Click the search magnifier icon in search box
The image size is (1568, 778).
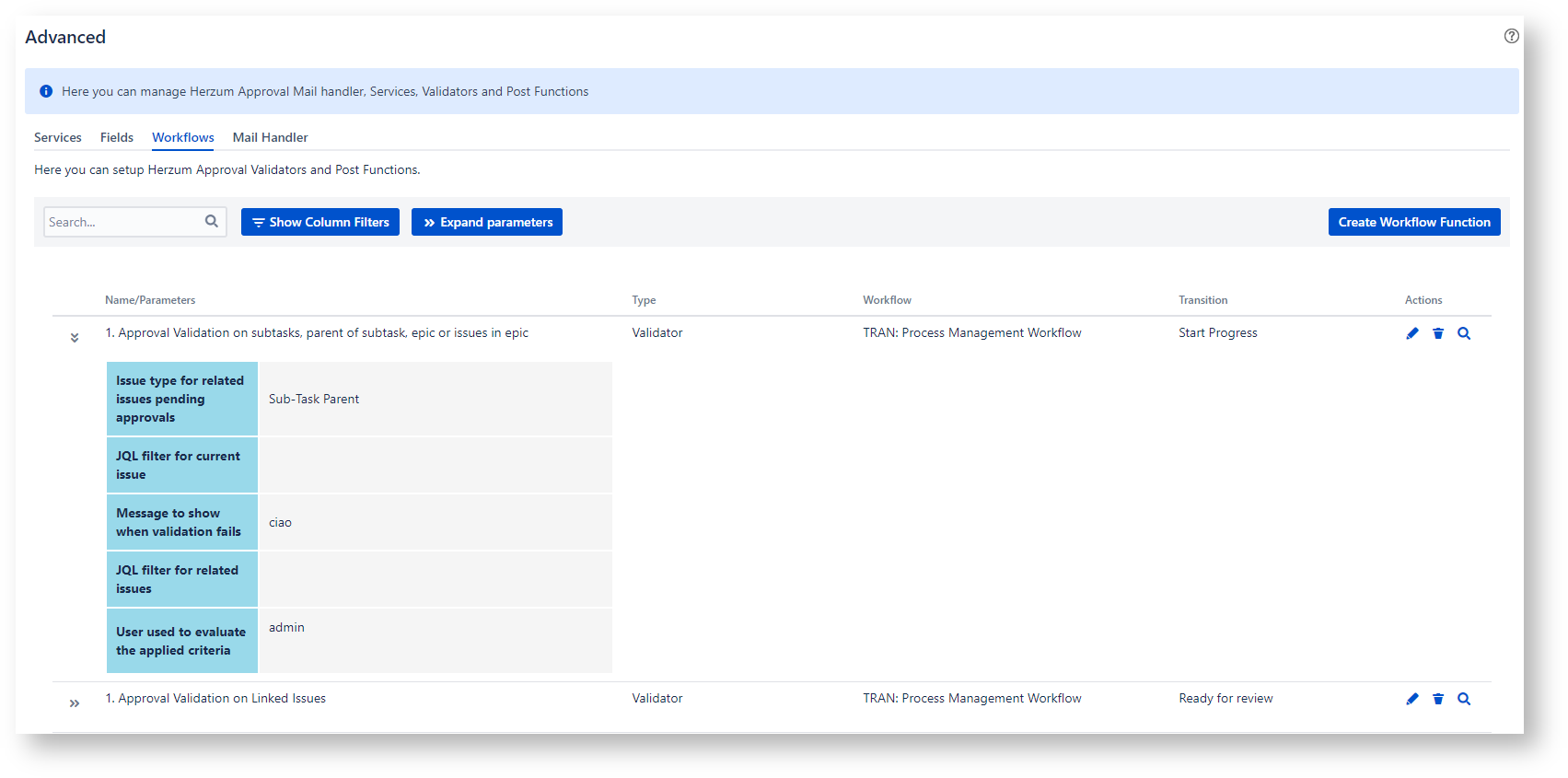click(212, 221)
